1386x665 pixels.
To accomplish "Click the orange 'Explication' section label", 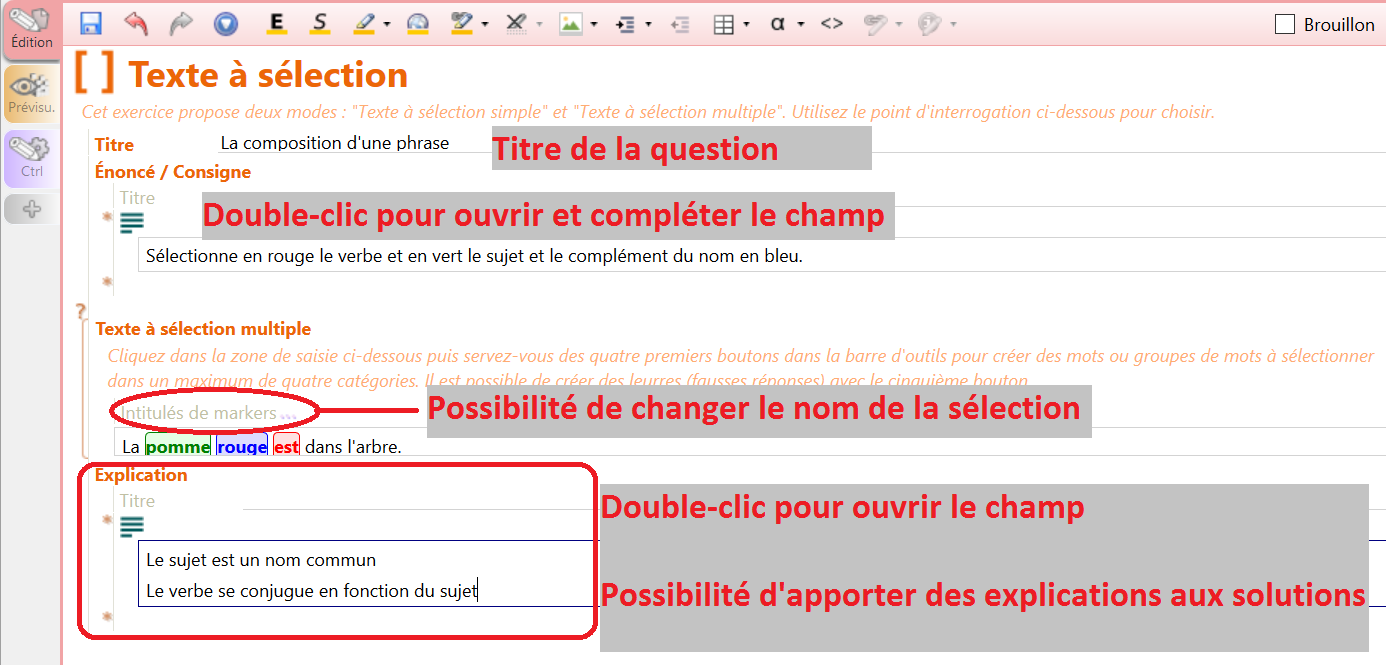I will click(x=141, y=475).
